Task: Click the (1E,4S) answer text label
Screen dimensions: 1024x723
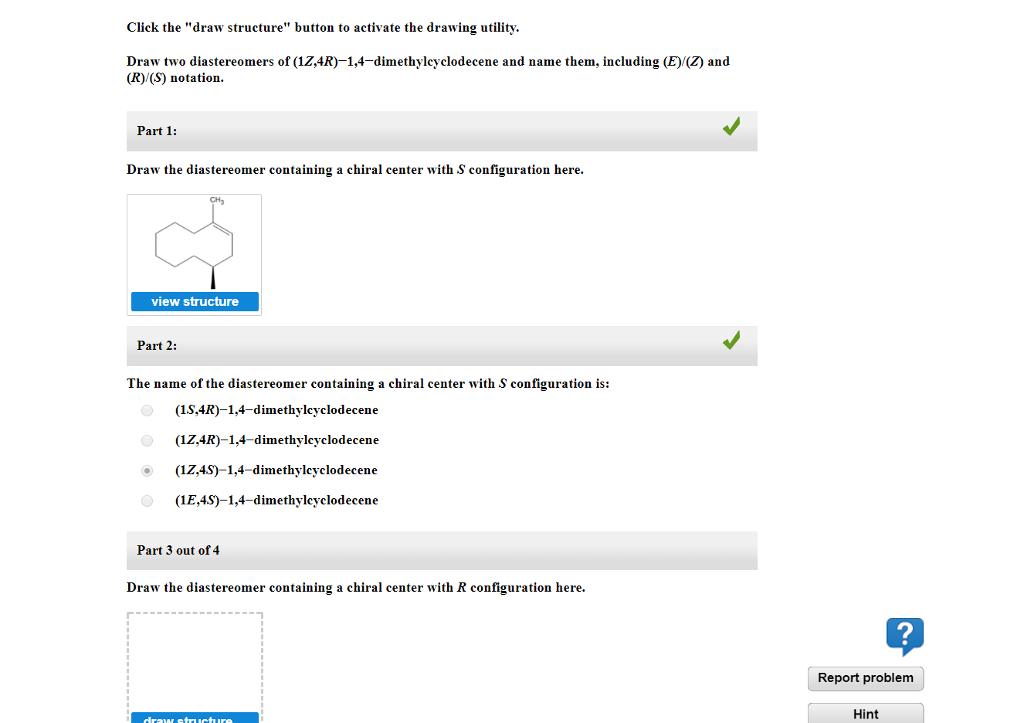Action: 277,500
